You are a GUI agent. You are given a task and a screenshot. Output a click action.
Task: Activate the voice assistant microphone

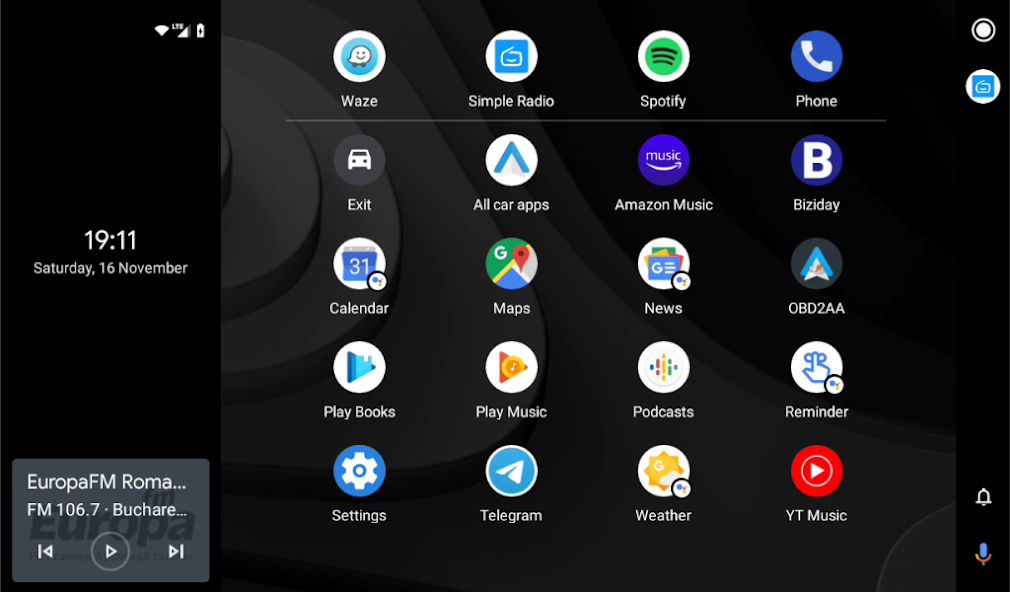[x=982, y=553]
